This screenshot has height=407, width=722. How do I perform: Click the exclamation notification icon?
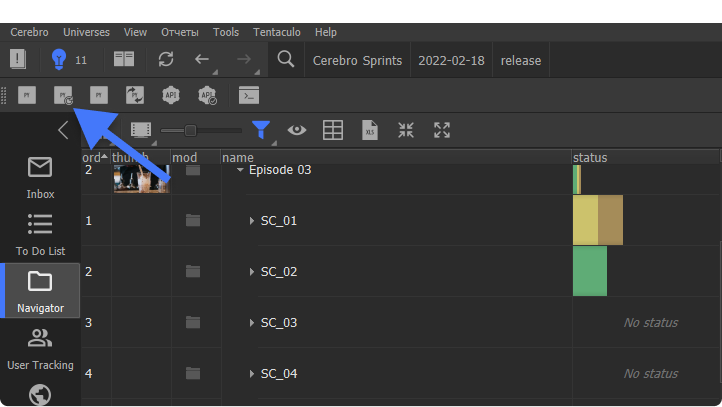[x=17, y=59]
